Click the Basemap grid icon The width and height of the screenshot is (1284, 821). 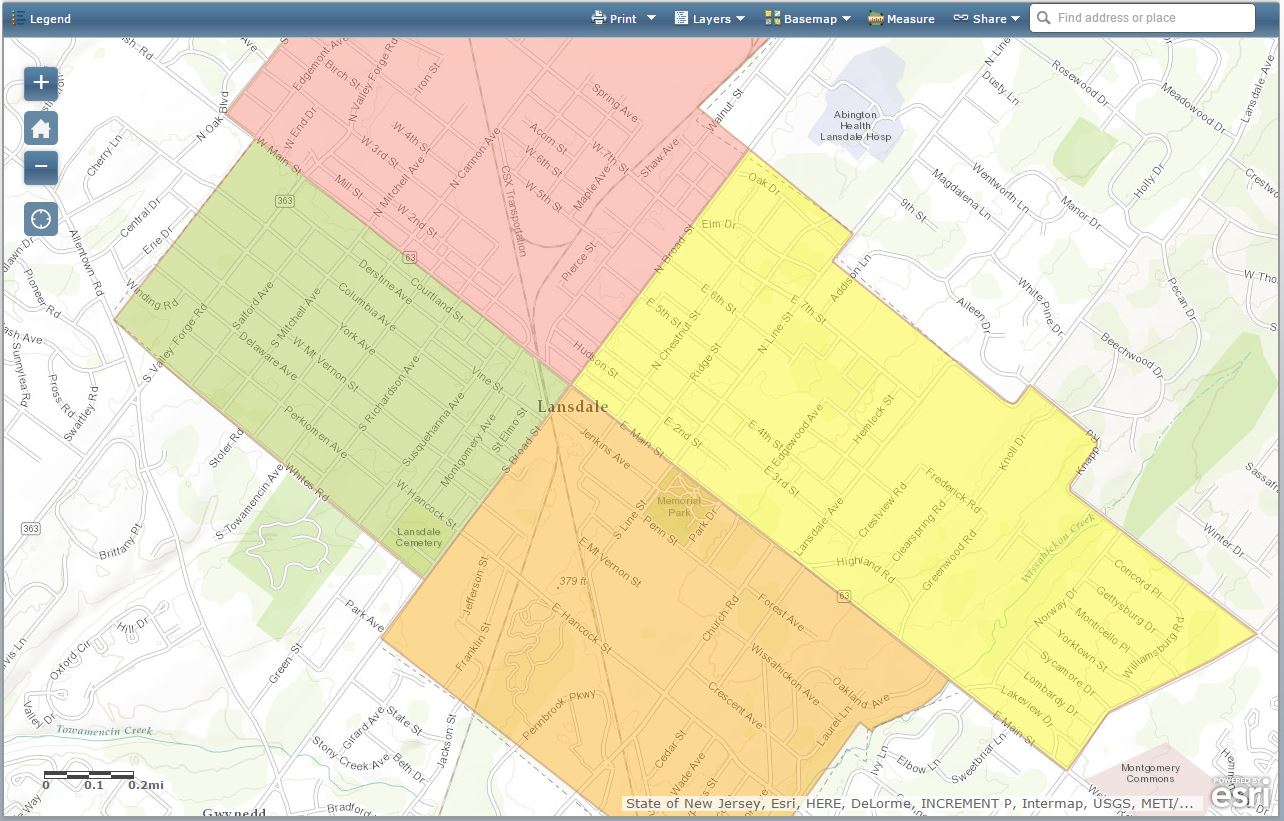[x=773, y=18]
